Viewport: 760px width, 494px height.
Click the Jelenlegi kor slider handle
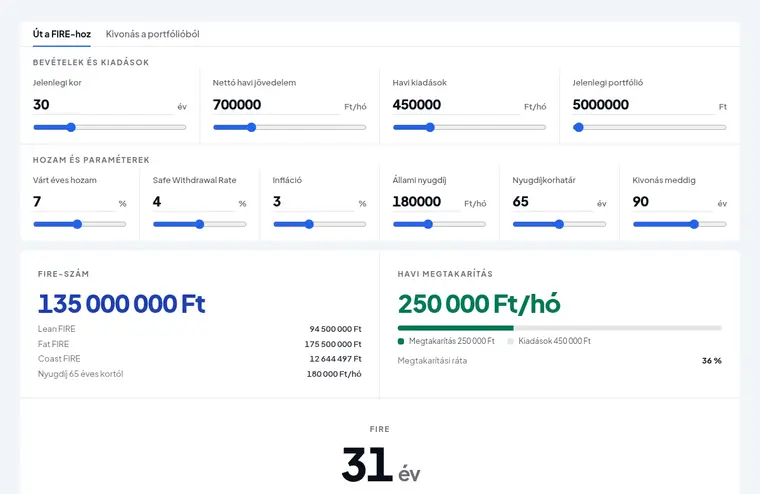tap(71, 127)
